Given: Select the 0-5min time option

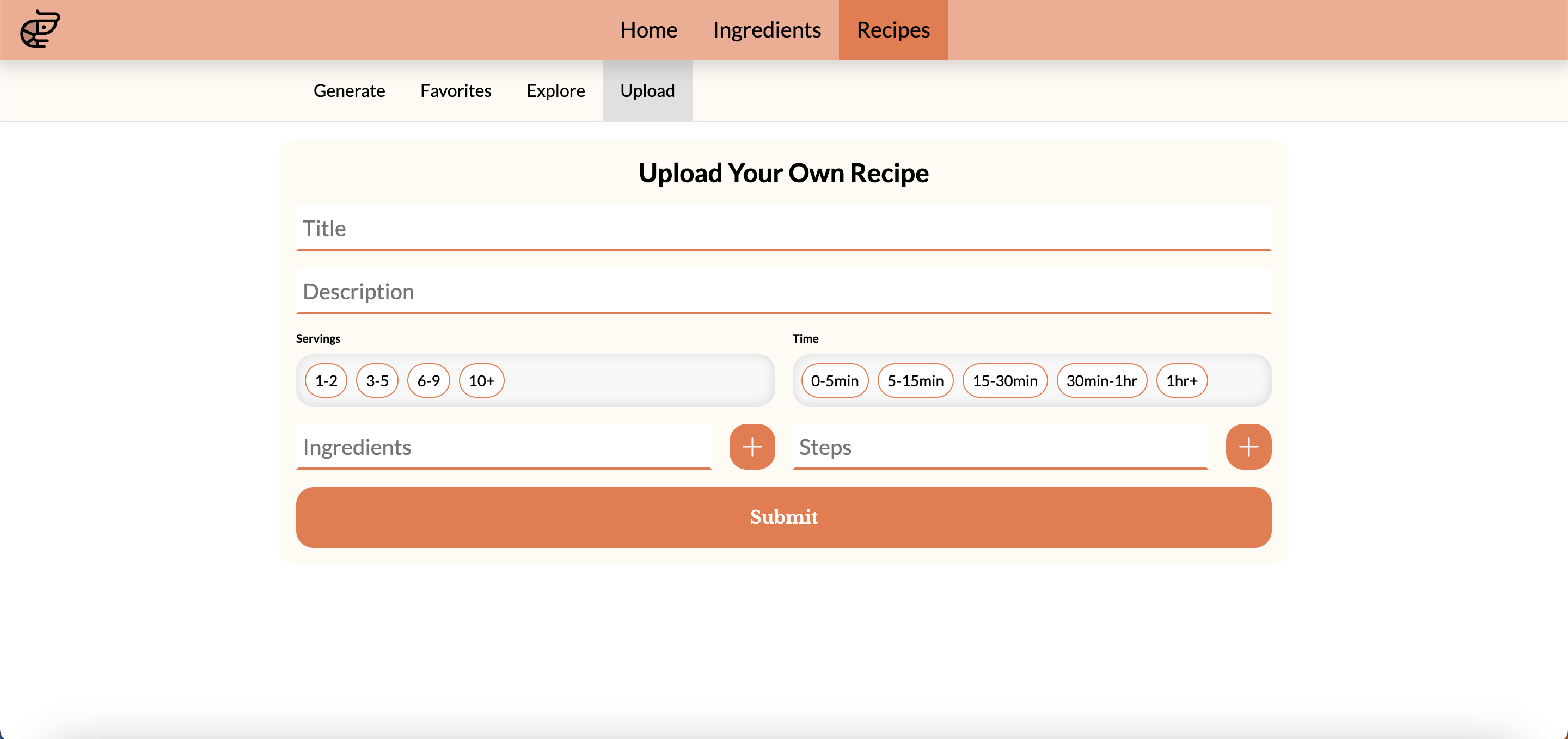Looking at the screenshot, I should [x=834, y=381].
